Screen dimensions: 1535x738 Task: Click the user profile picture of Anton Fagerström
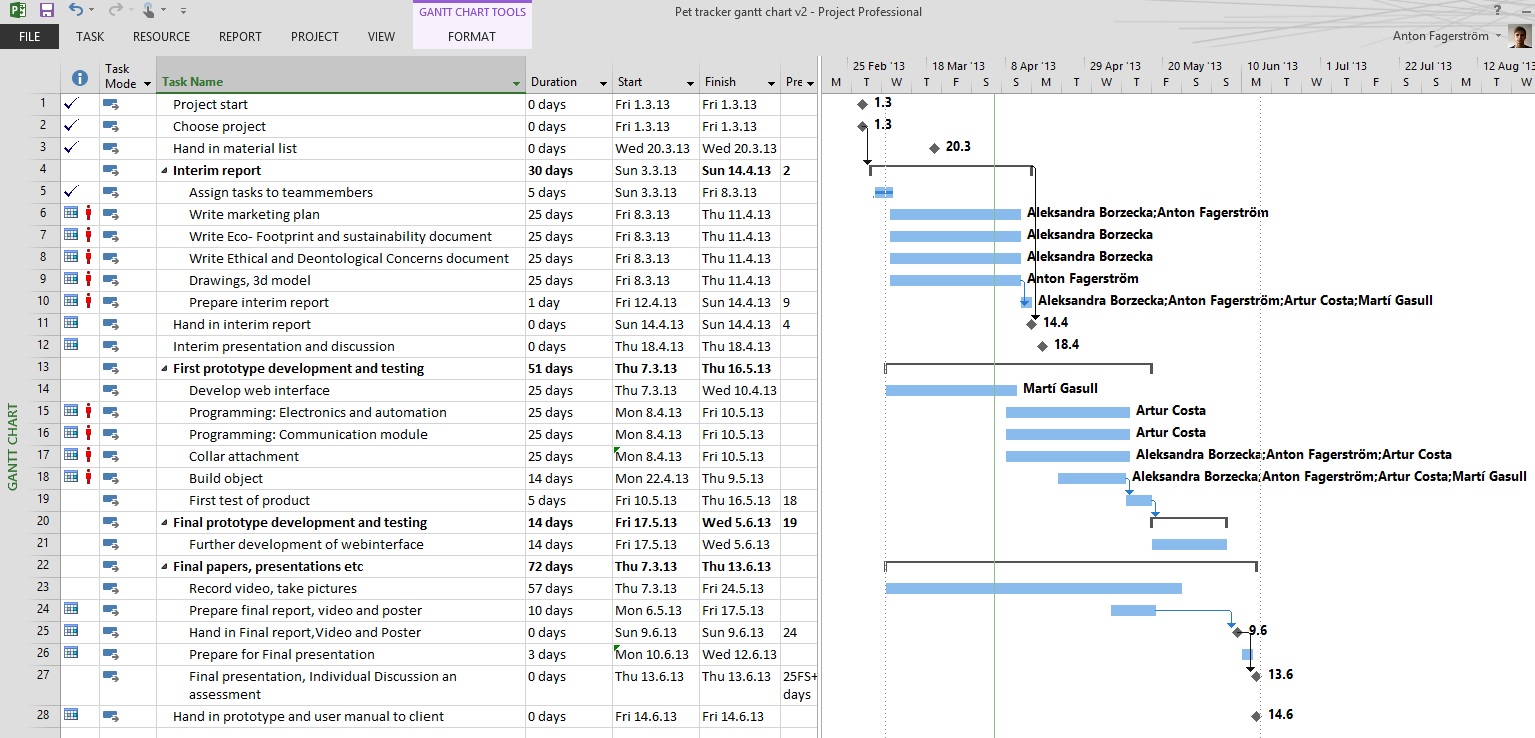click(1520, 36)
